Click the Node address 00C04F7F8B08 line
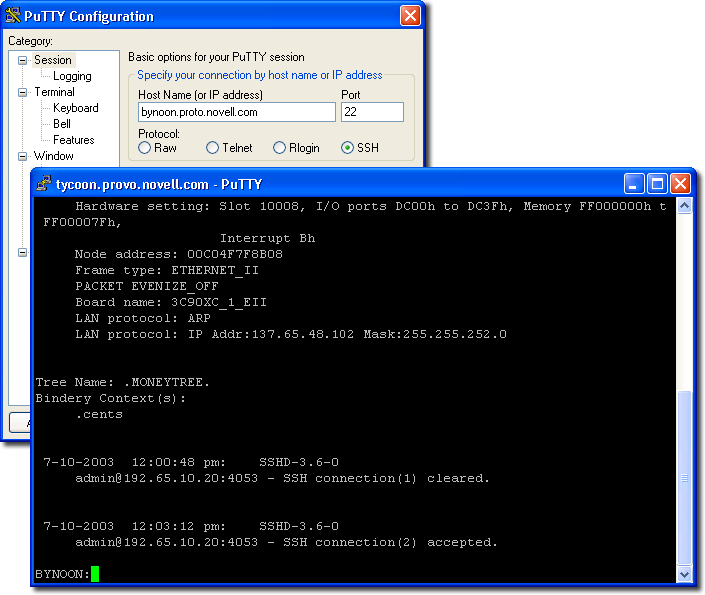The width and height of the screenshot is (705, 595). (178, 254)
